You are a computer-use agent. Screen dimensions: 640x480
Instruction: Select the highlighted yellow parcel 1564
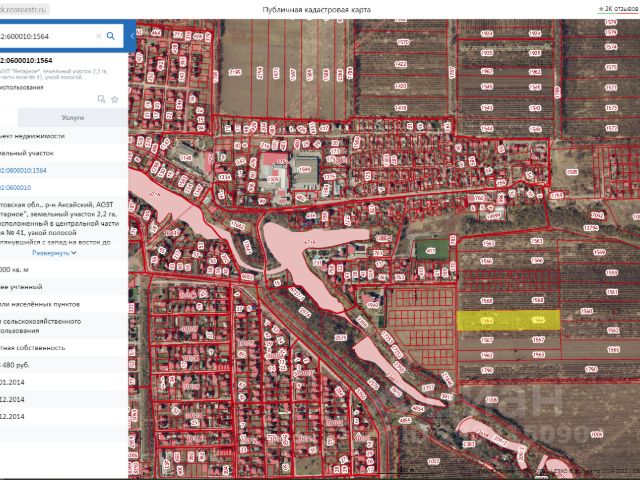tap(508, 320)
